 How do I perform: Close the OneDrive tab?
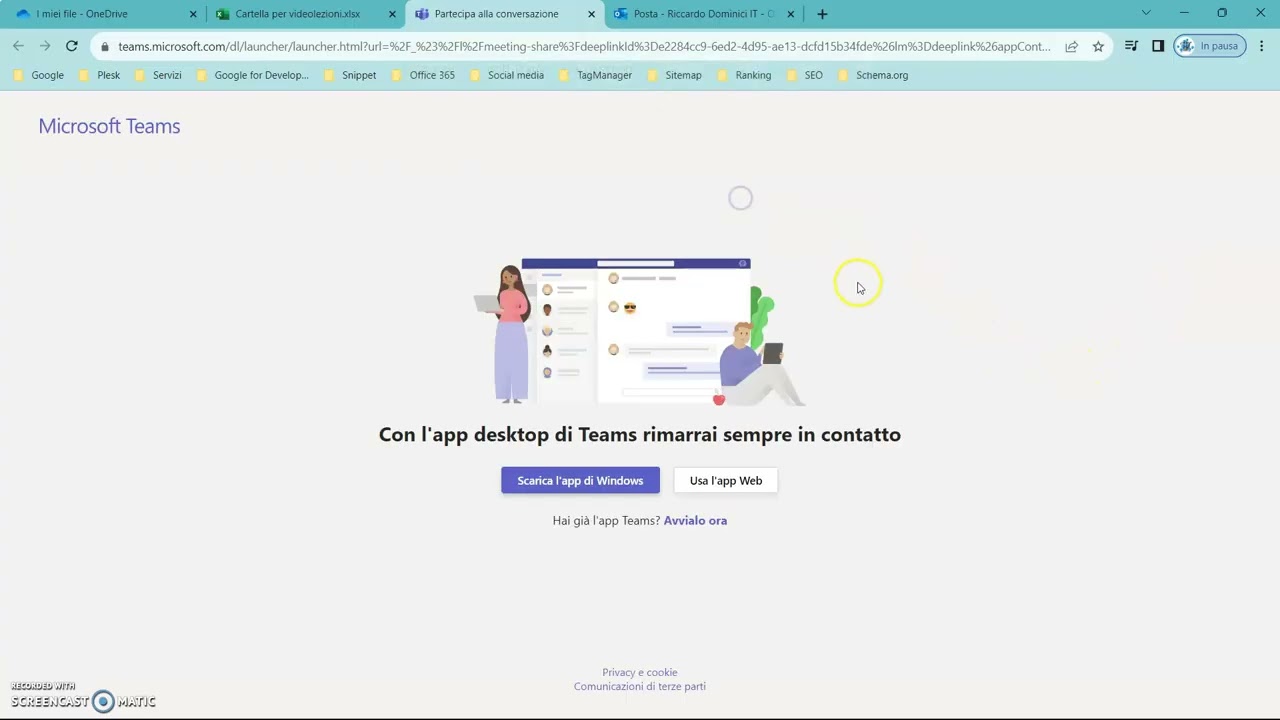click(193, 14)
